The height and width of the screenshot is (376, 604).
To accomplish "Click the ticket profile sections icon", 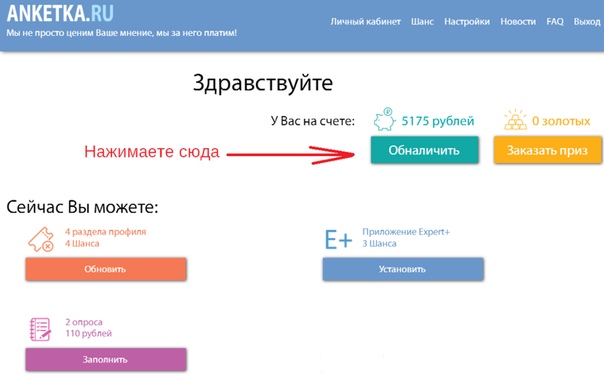I will click(41, 239).
